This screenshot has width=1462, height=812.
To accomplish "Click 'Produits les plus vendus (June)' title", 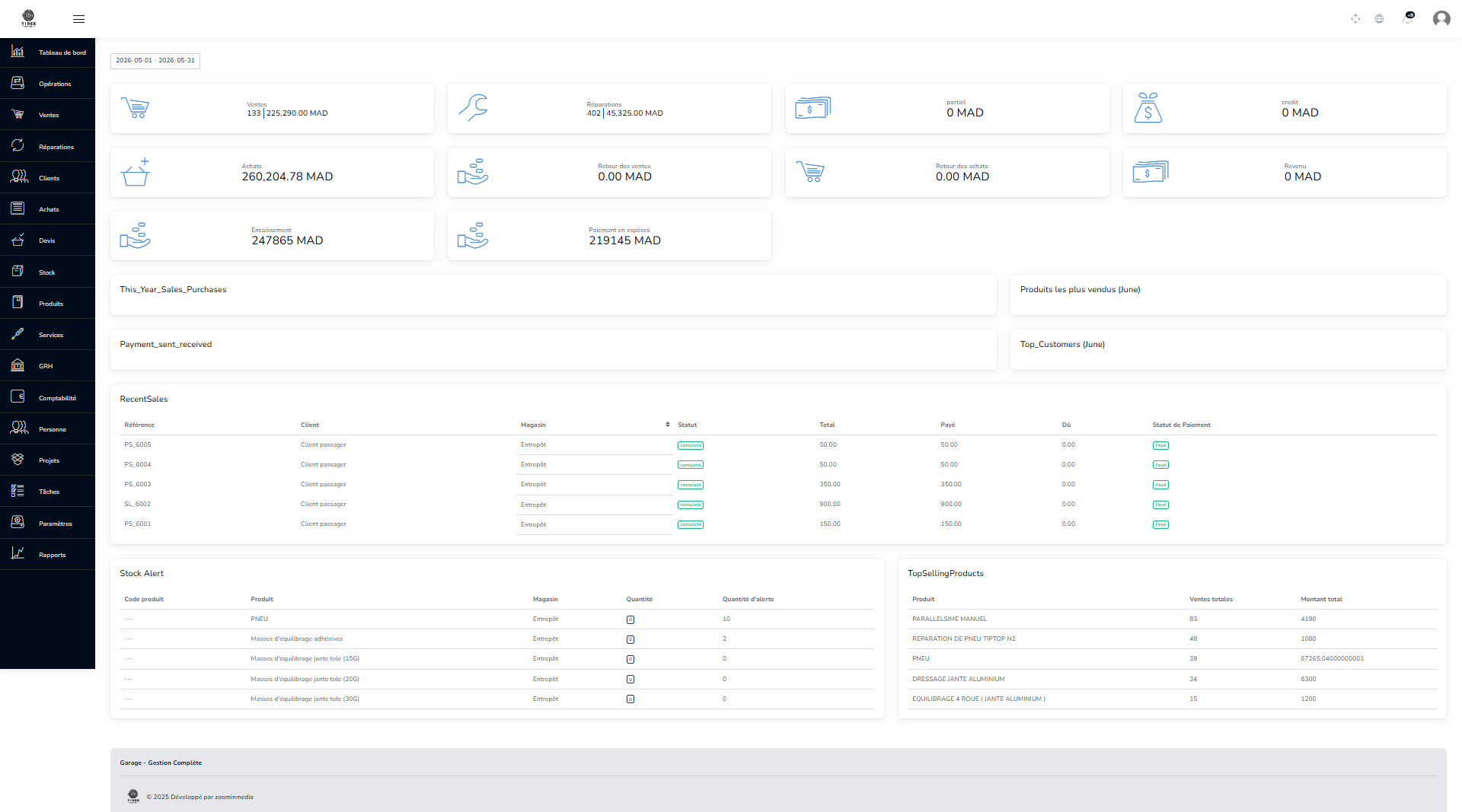I will coord(1080,289).
